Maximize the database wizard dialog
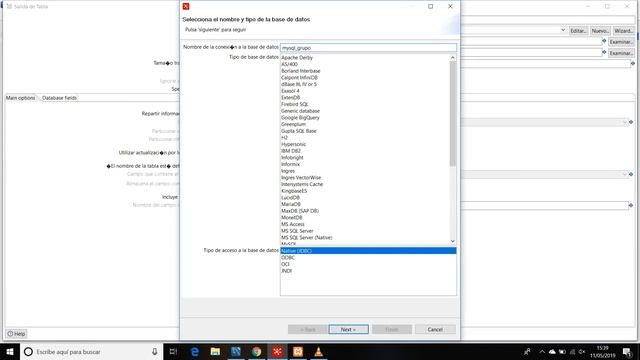The width and height of the screenshot is (640, 360). click(x=430, y=6)
